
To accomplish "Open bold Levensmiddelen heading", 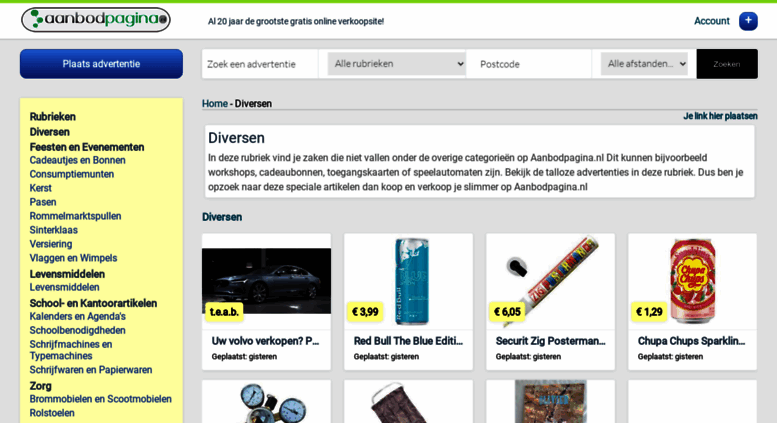I will pyautogui.click(x=67, y=274).
